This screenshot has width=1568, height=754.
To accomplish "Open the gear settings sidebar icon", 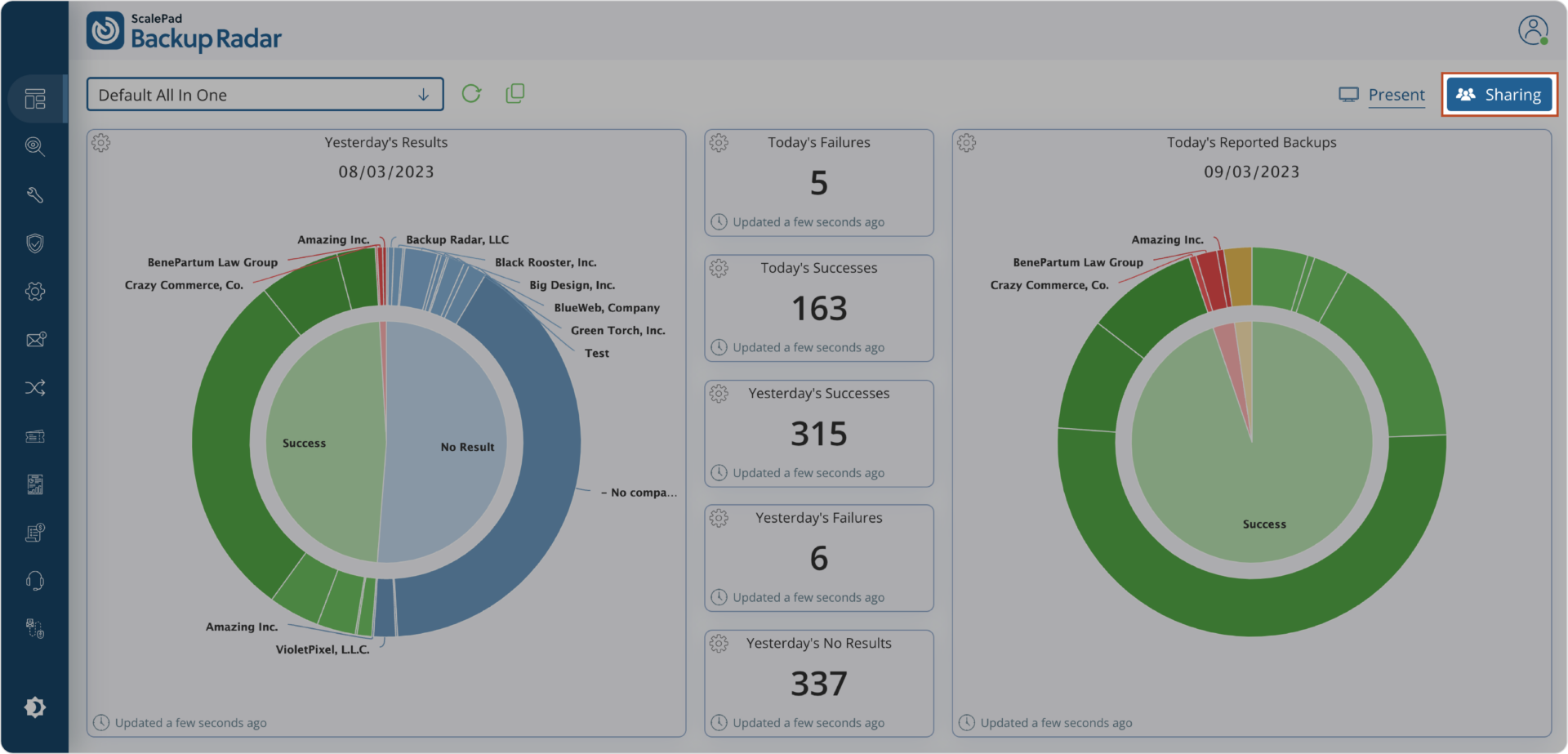I will pyautogui.click(x=35, y=291).
